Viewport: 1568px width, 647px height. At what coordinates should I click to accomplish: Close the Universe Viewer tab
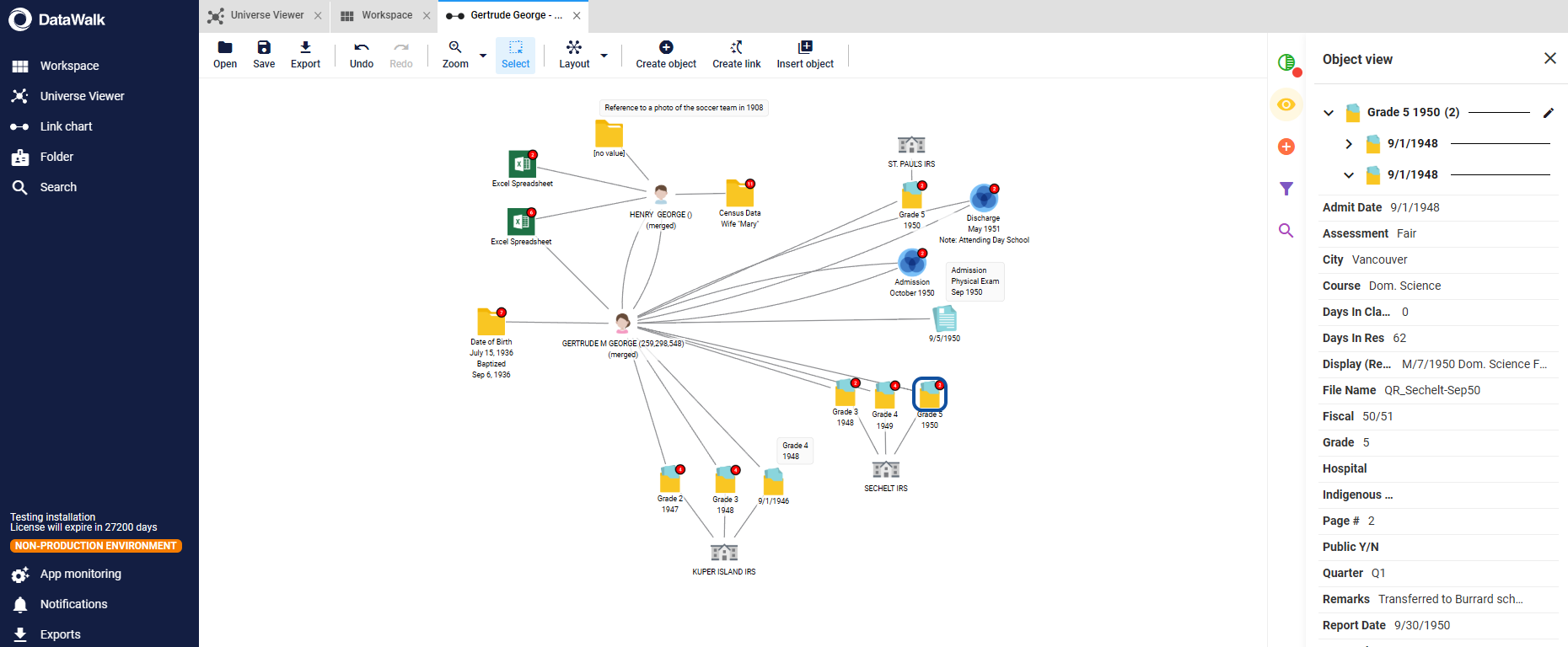[x=318, y=15]
